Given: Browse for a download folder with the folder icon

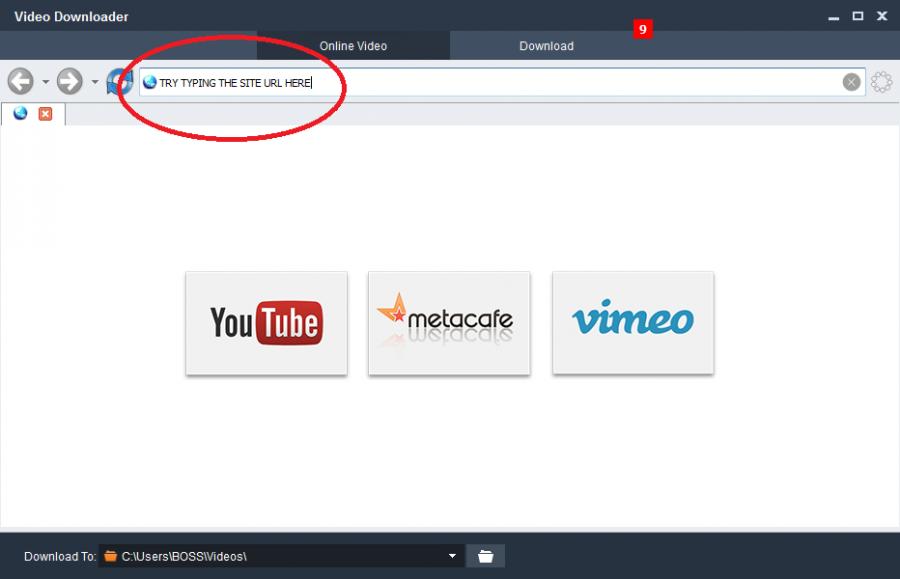Looking at the screenshot, I should point(486,556).
